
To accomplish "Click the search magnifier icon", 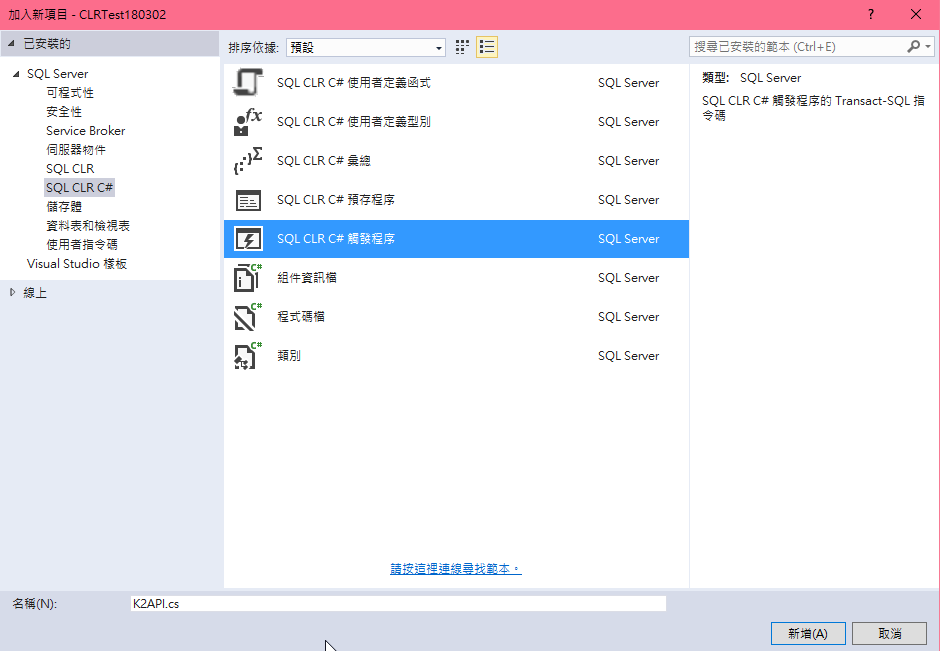I will tap(913, 46).
